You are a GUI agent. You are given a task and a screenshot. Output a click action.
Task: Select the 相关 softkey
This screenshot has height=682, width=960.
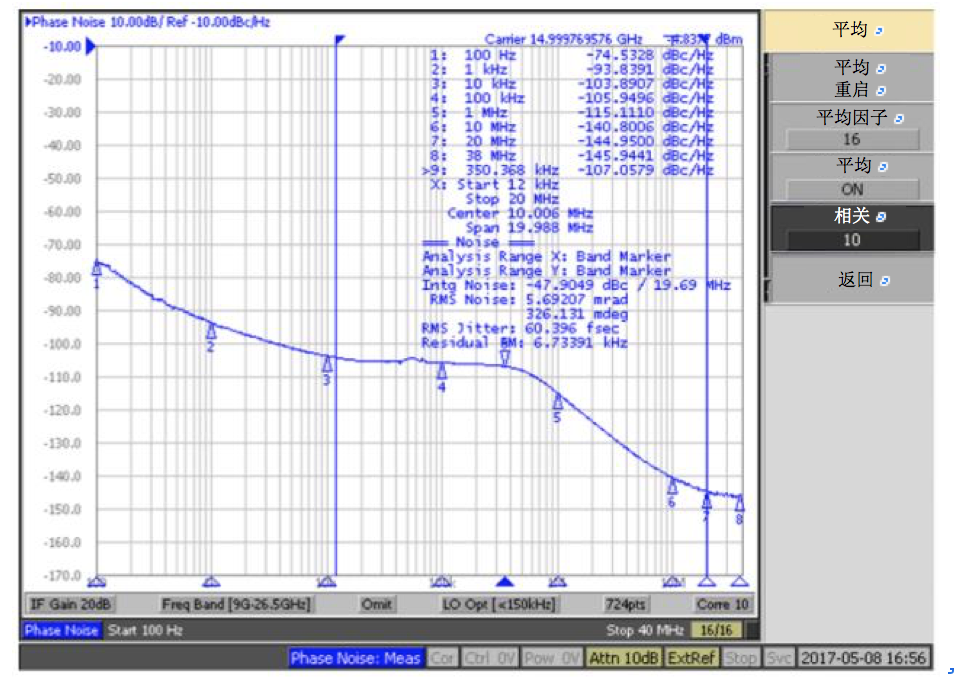(851, 228)
